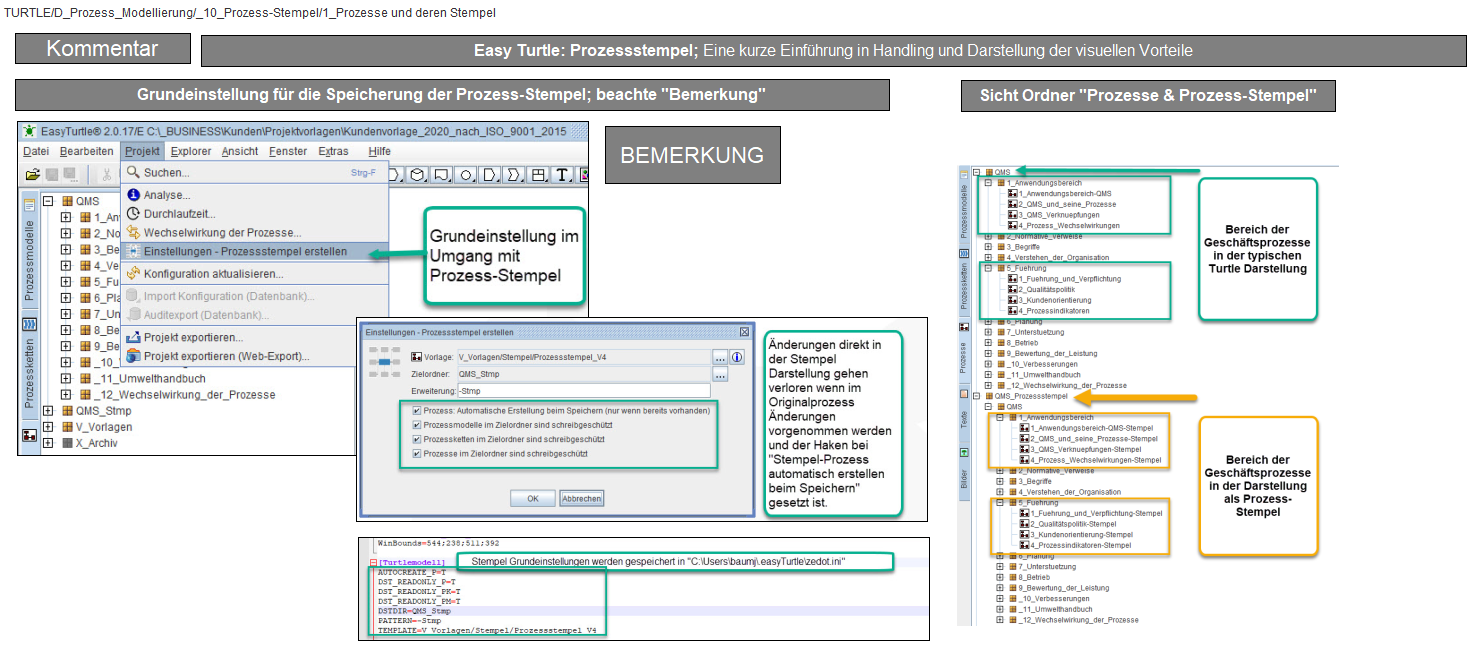
Task: Click the info icon beside Vorlage
Action: click(738, 357)
